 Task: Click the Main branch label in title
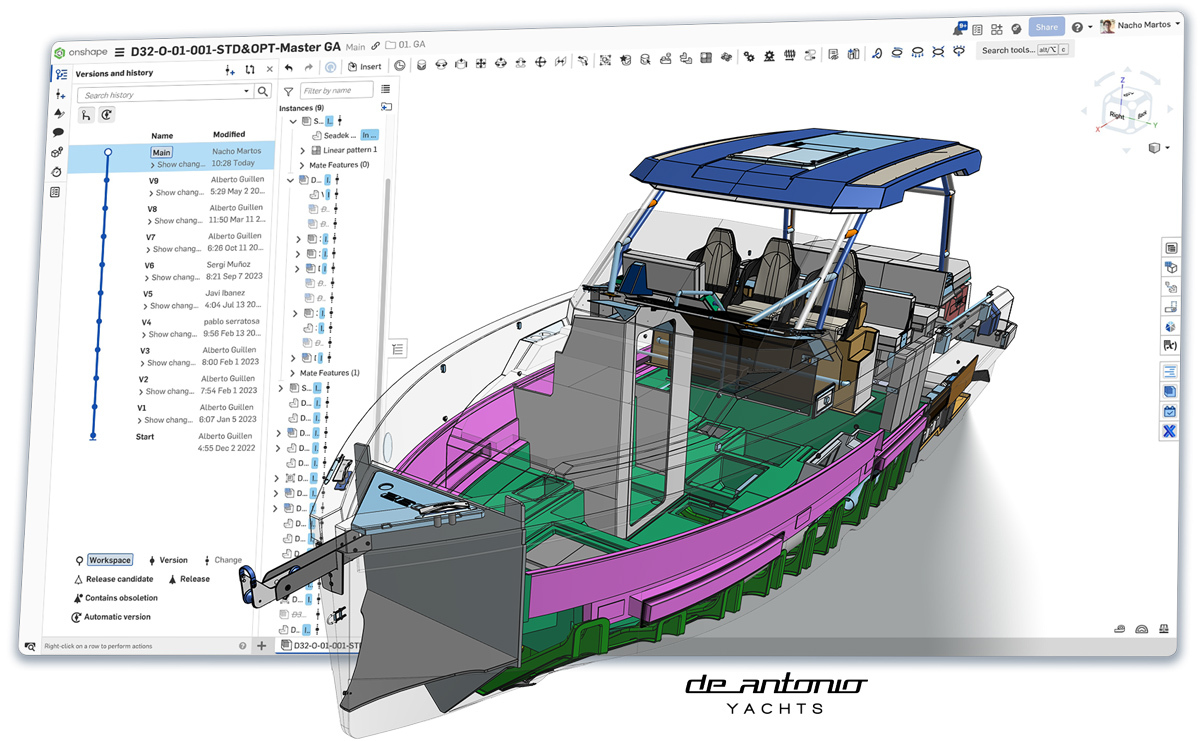pos(355,47)
